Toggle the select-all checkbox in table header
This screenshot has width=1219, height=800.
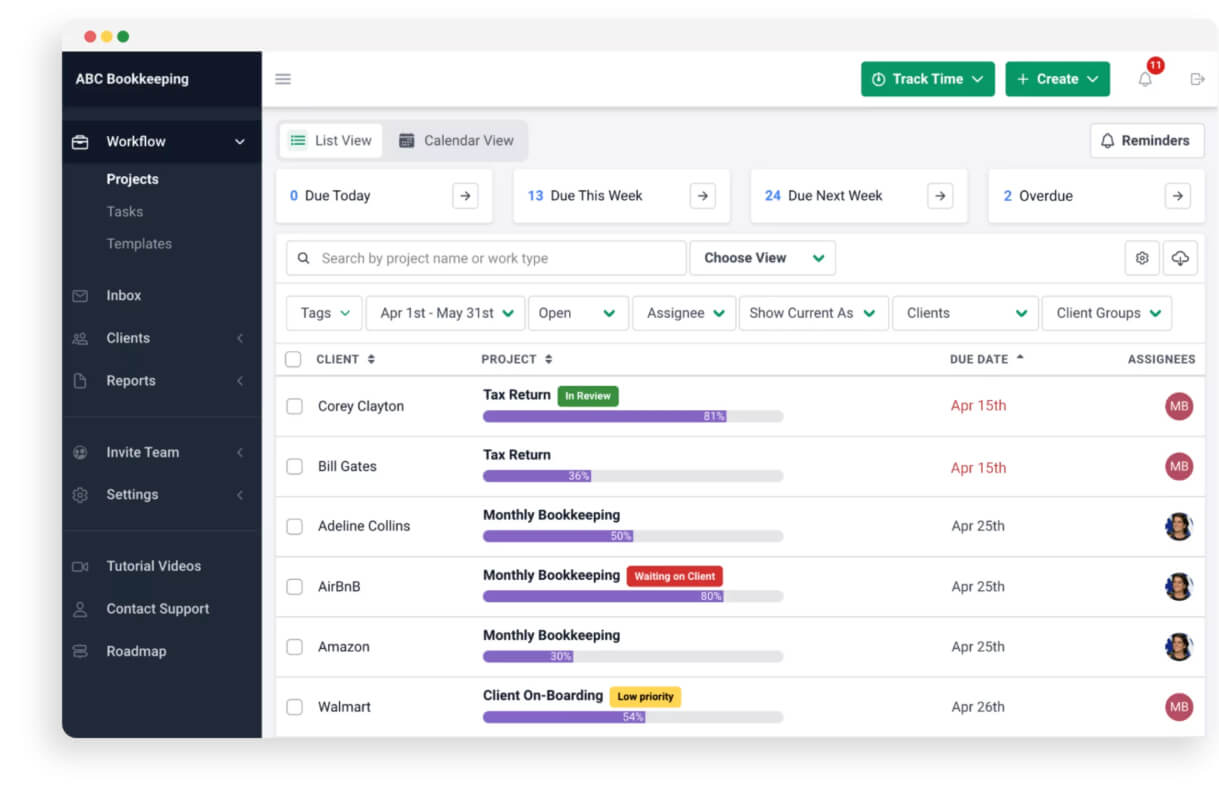coord(293,359)
